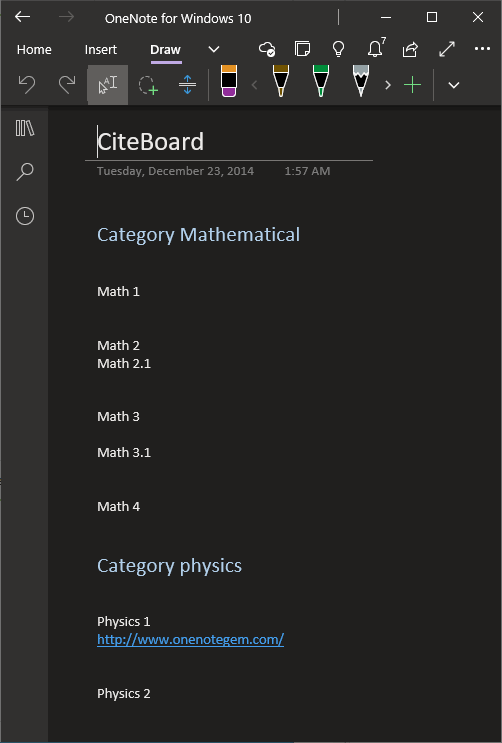Switch to the Insert tab
This screenshot has width=502, height=743.
(100, 49)
